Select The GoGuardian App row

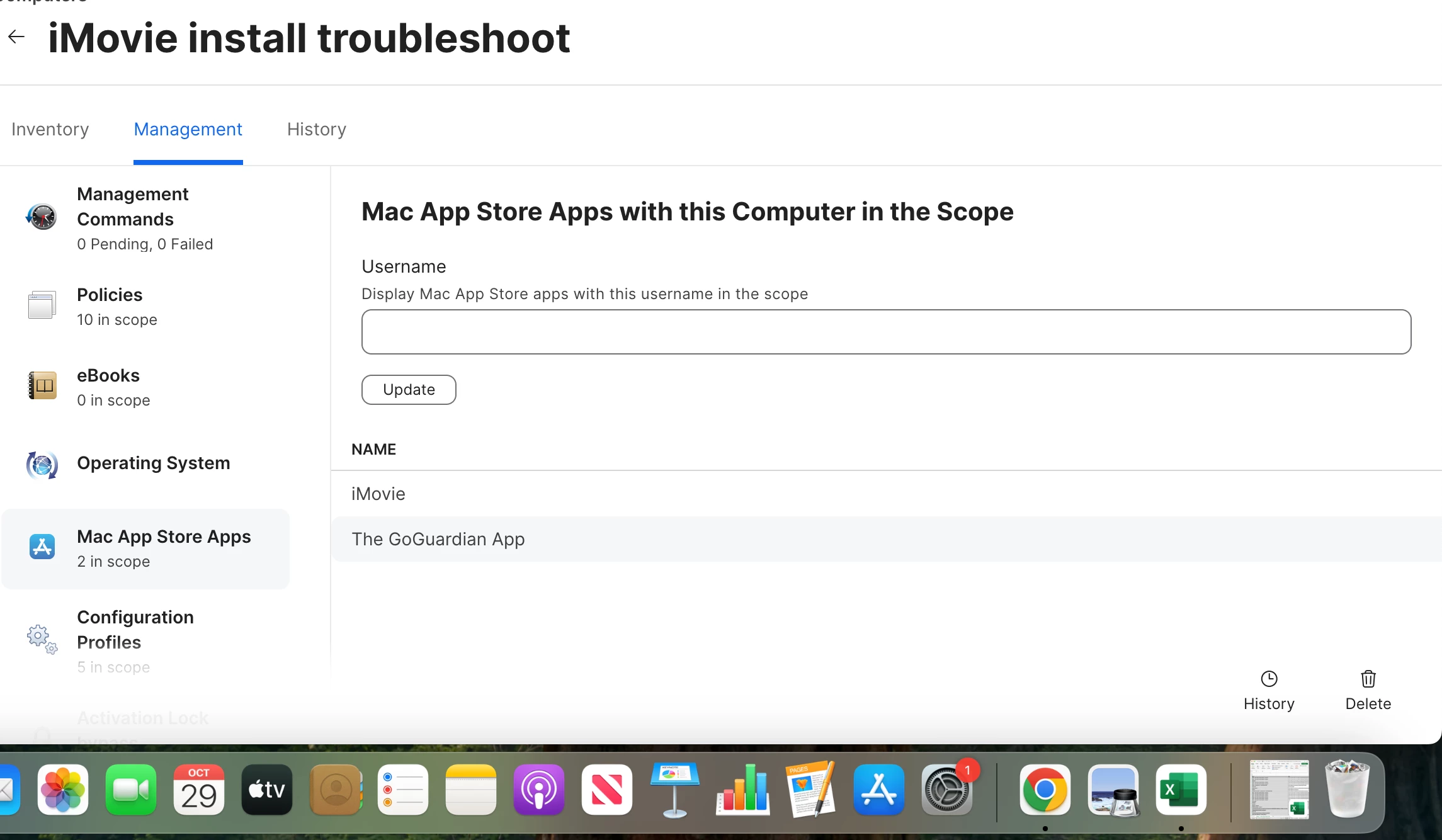click(x=886, y=539)
